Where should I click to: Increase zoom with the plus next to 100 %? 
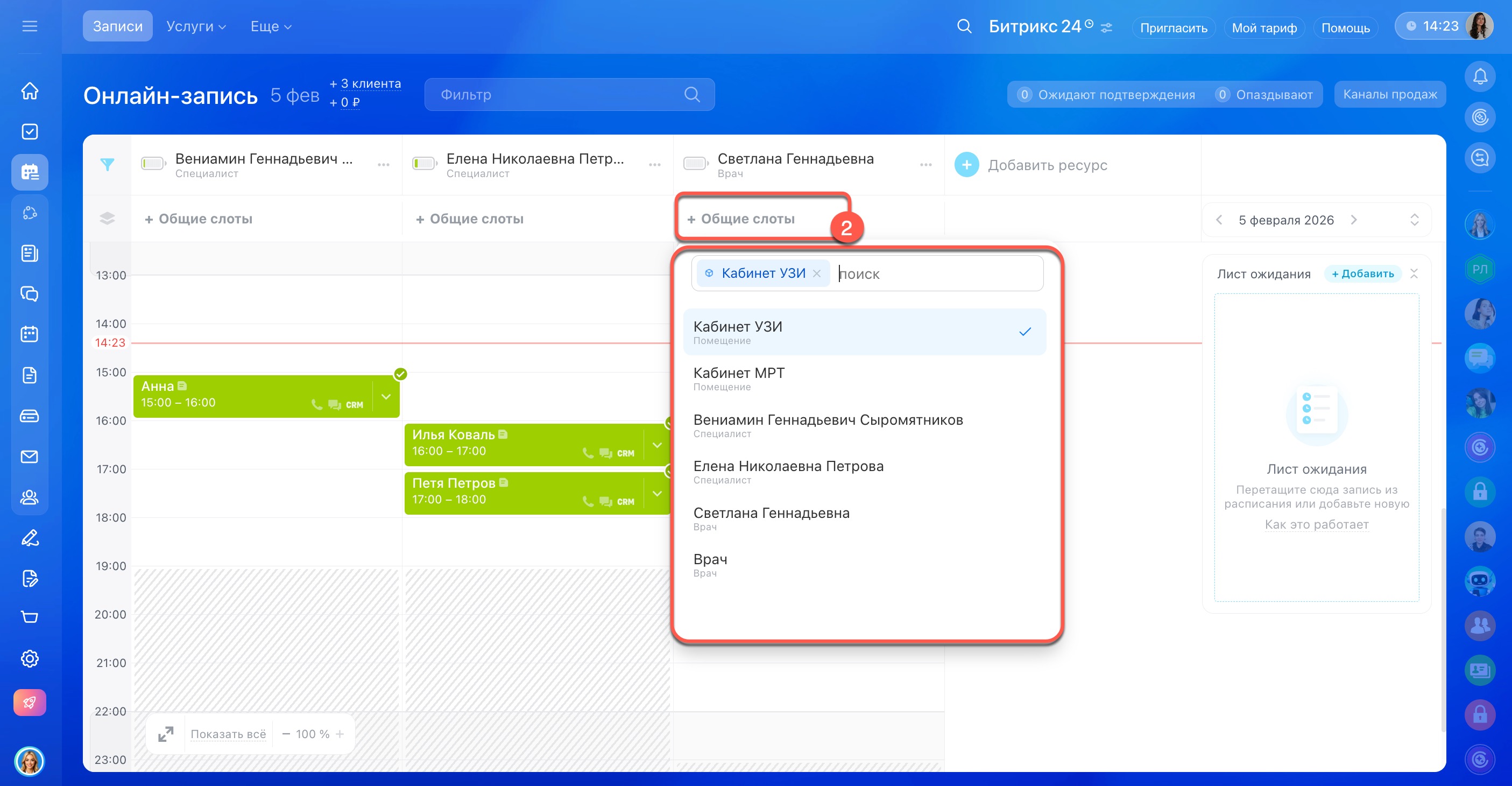tap(340, 734)
